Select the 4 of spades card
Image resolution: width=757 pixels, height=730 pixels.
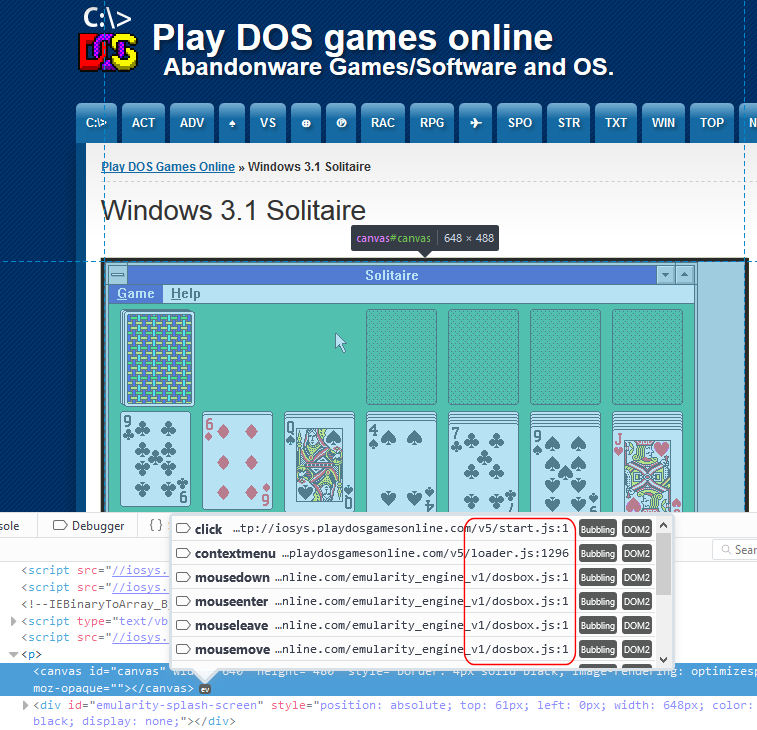402,466
